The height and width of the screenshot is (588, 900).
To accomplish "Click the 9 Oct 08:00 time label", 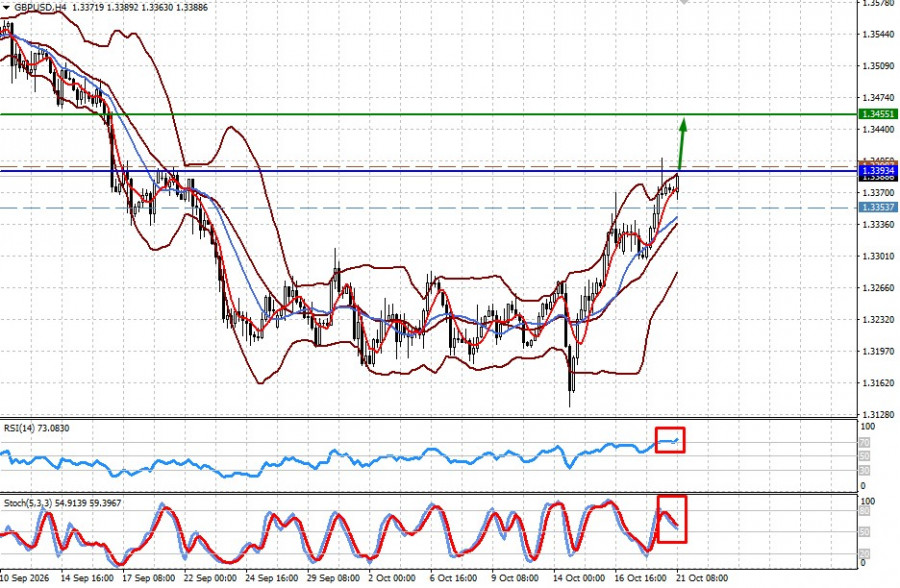I will pyautogui.click(x=515, y=578).
